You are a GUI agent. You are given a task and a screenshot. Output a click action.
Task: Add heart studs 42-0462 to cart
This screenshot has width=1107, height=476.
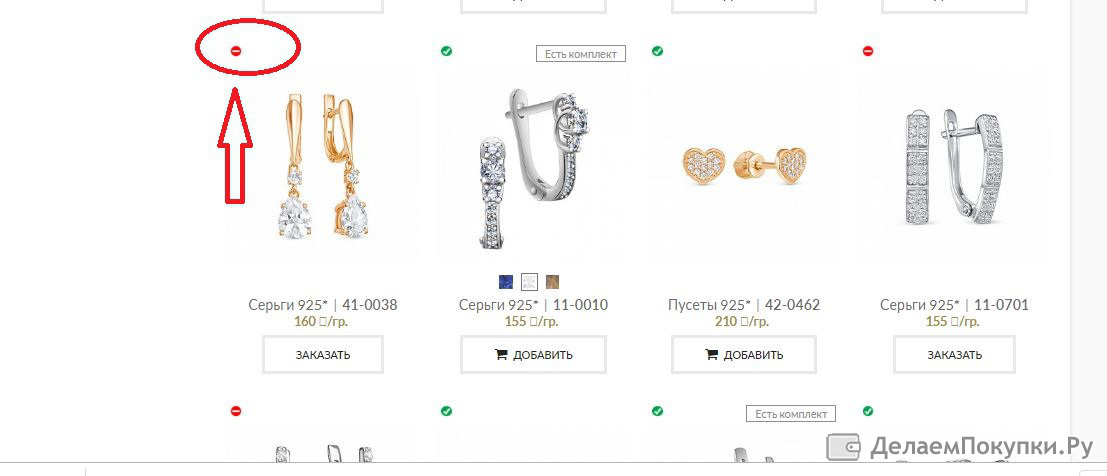pyautogui.click(x=744, y=355)
